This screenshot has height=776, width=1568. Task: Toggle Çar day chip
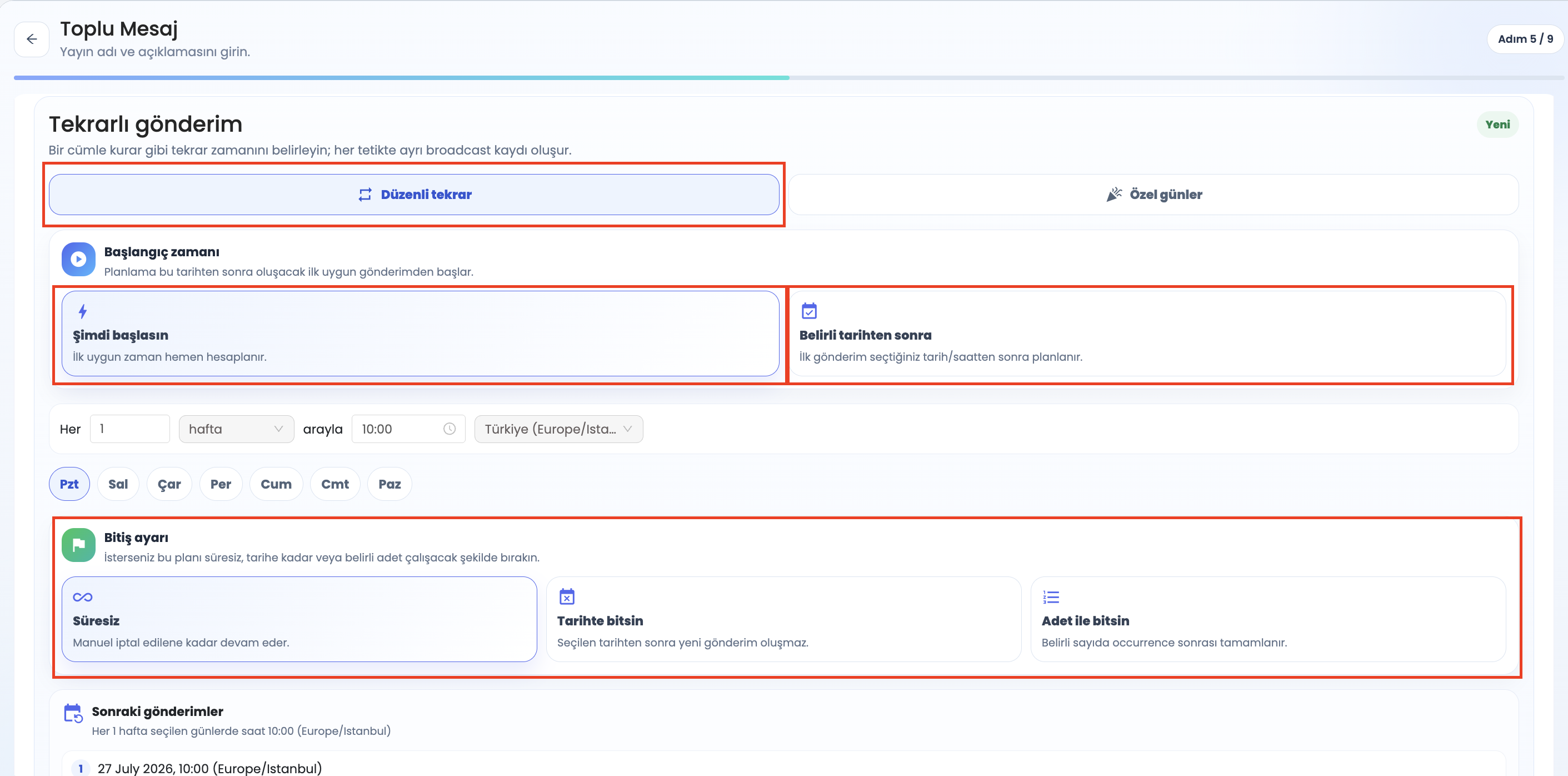(x=169, y=484)
